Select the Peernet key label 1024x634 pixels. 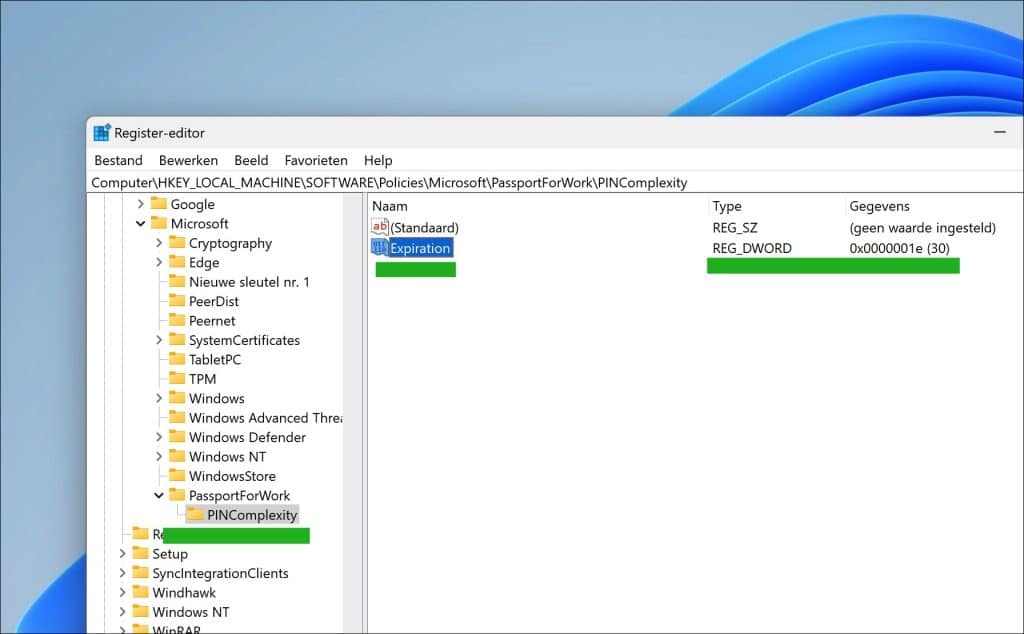[212, 321]
